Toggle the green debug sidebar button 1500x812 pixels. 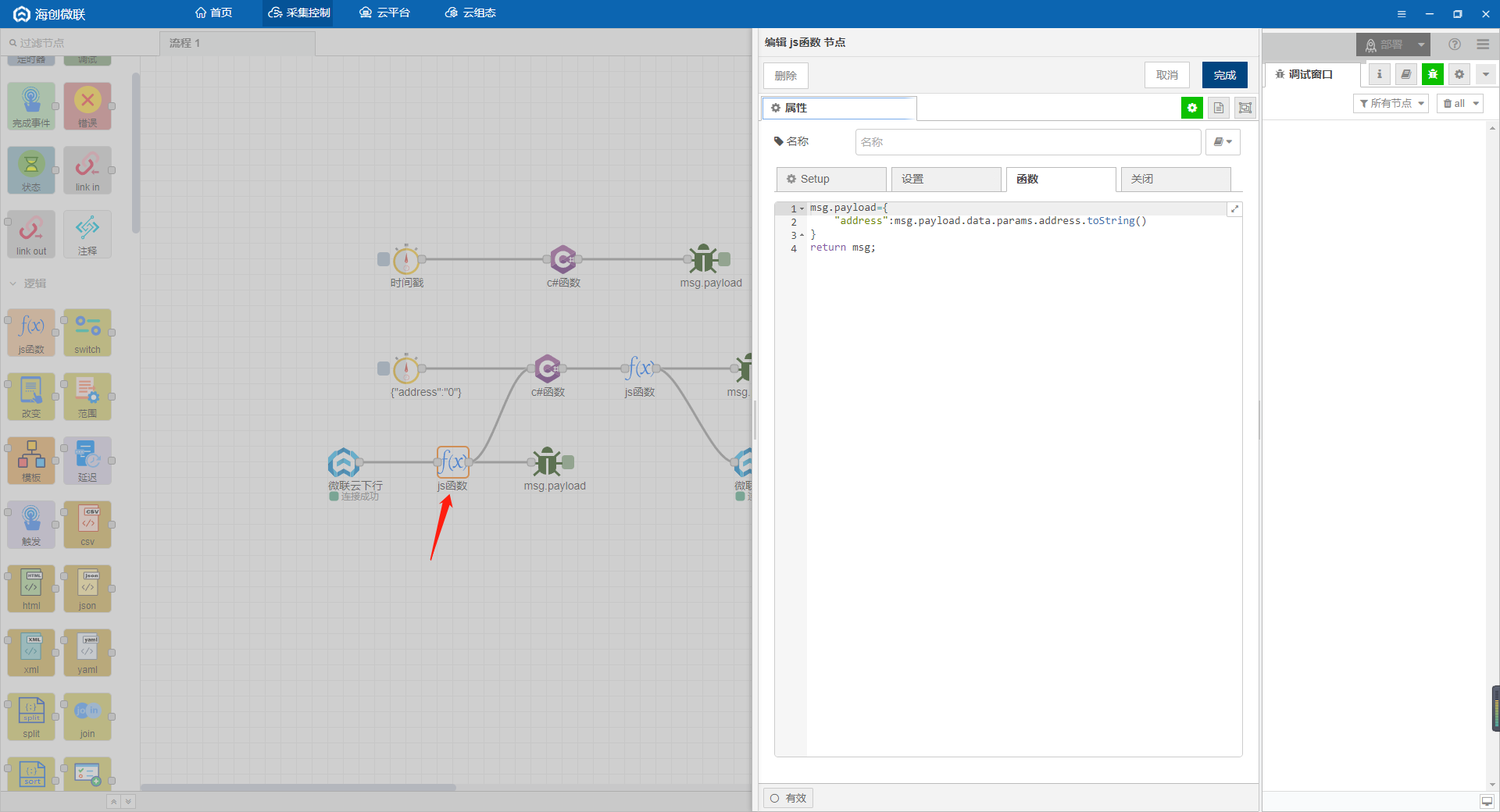click(x=1433, y=74)
